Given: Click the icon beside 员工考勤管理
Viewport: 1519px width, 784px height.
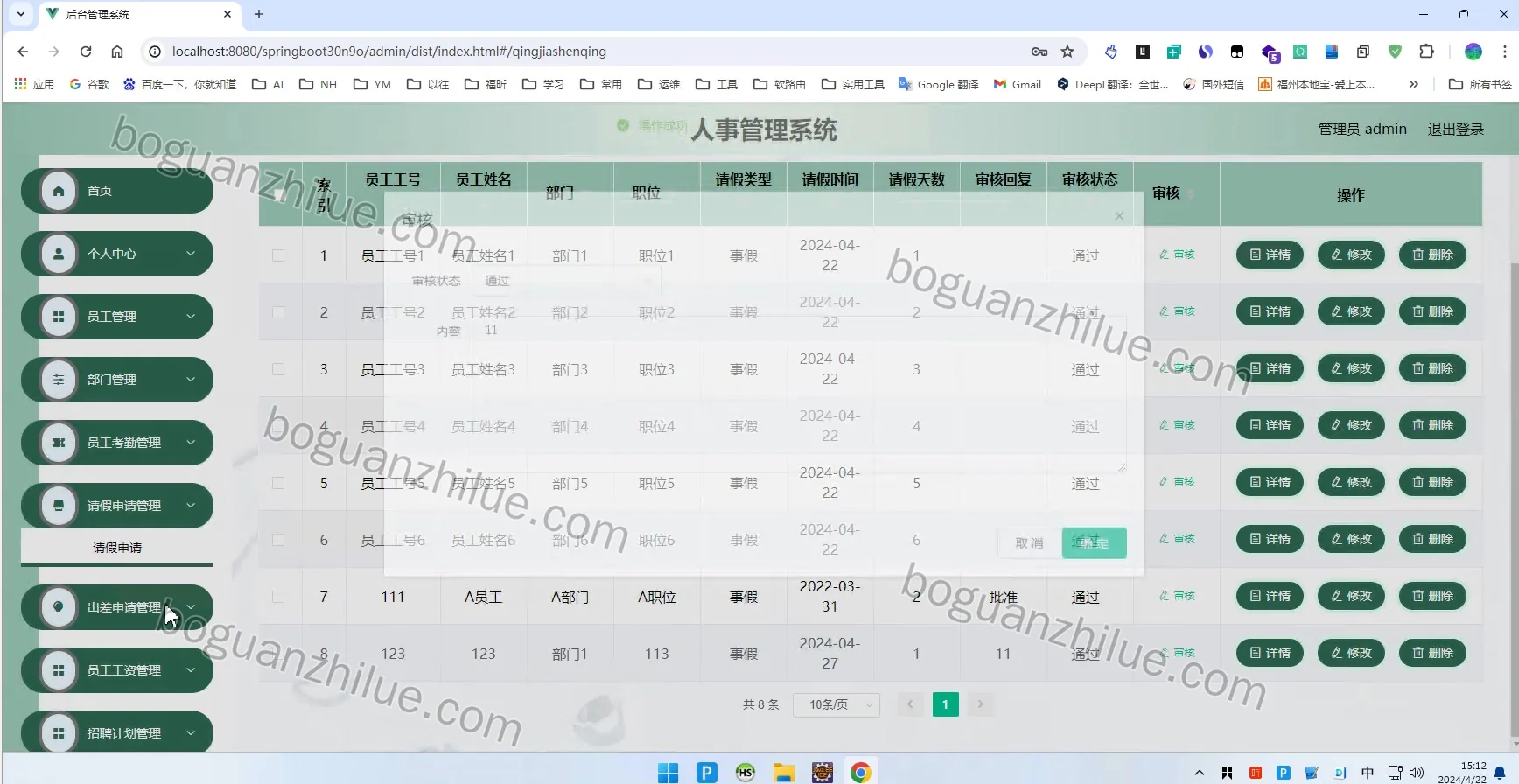Looking at the screenshot, I should point(59,443).
